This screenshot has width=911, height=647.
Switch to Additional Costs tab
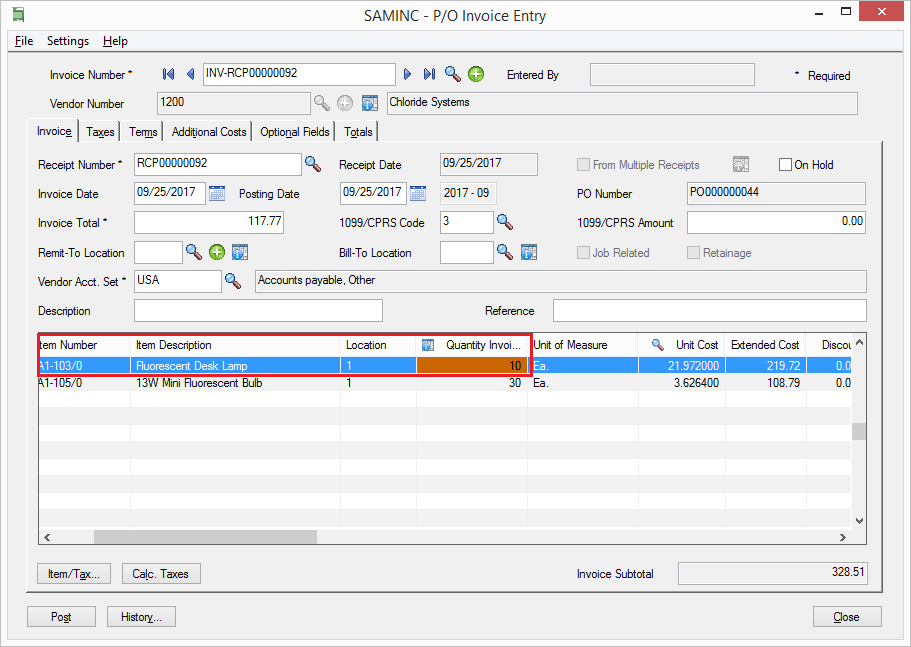209,132
